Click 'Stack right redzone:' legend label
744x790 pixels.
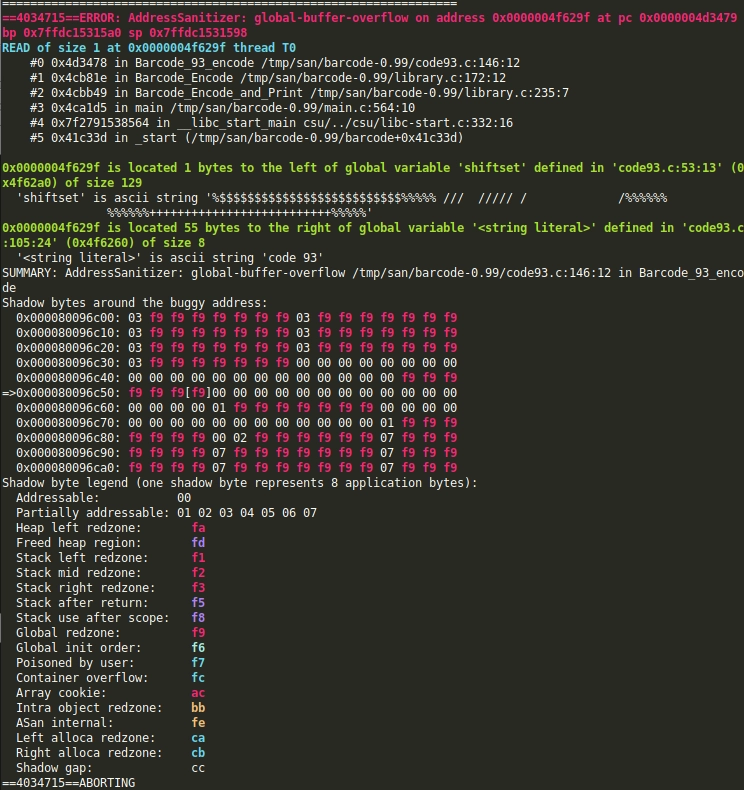[86, 588]
